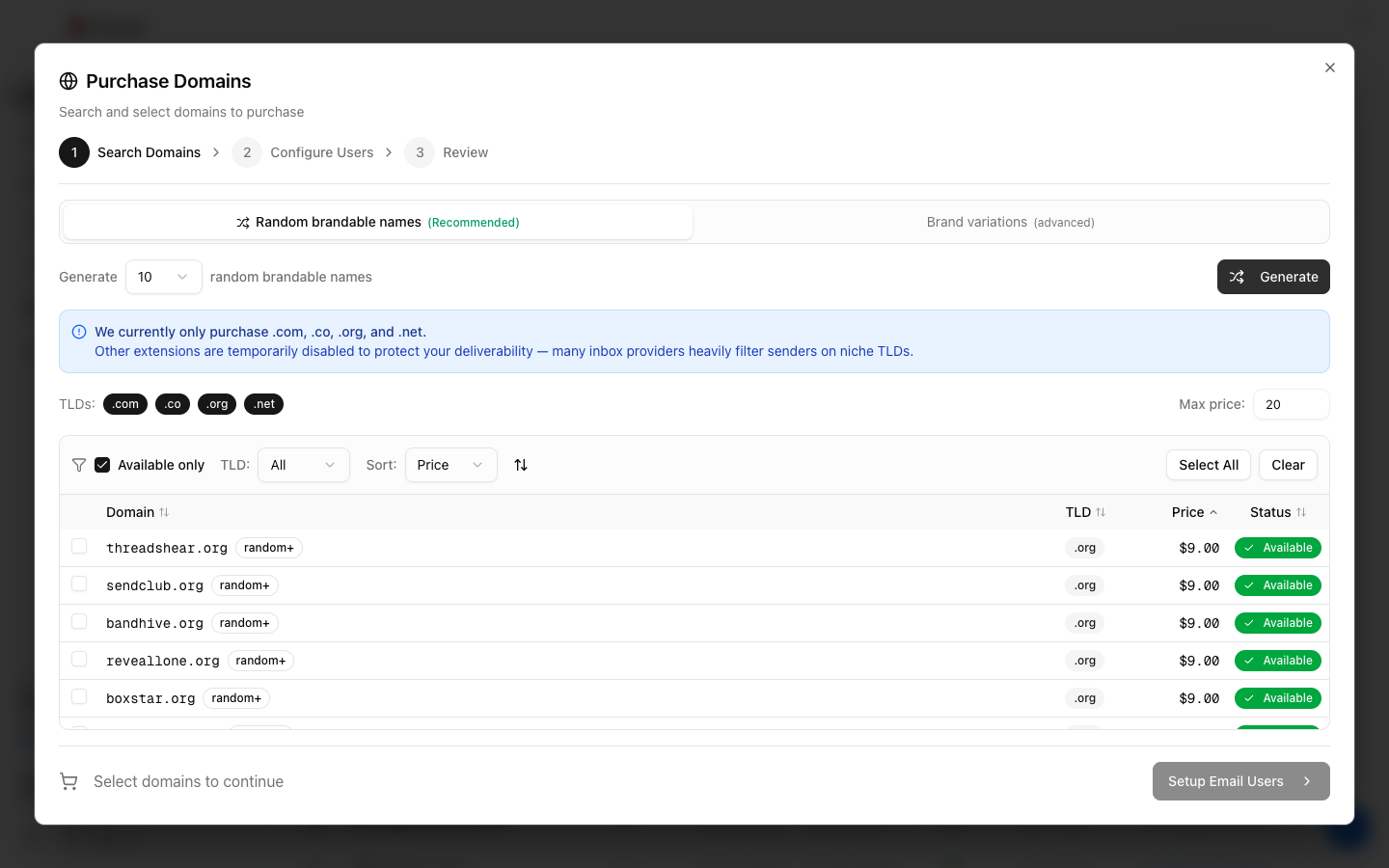1389x868 pixels.
Task: Click the Generate button
Action: tap(1273, 277)
